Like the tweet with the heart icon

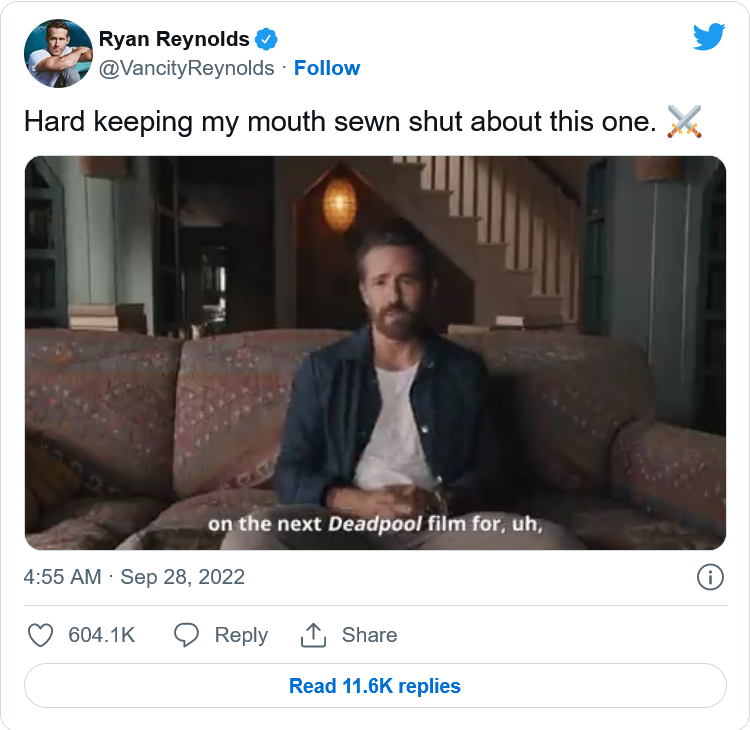click(40, 635)
